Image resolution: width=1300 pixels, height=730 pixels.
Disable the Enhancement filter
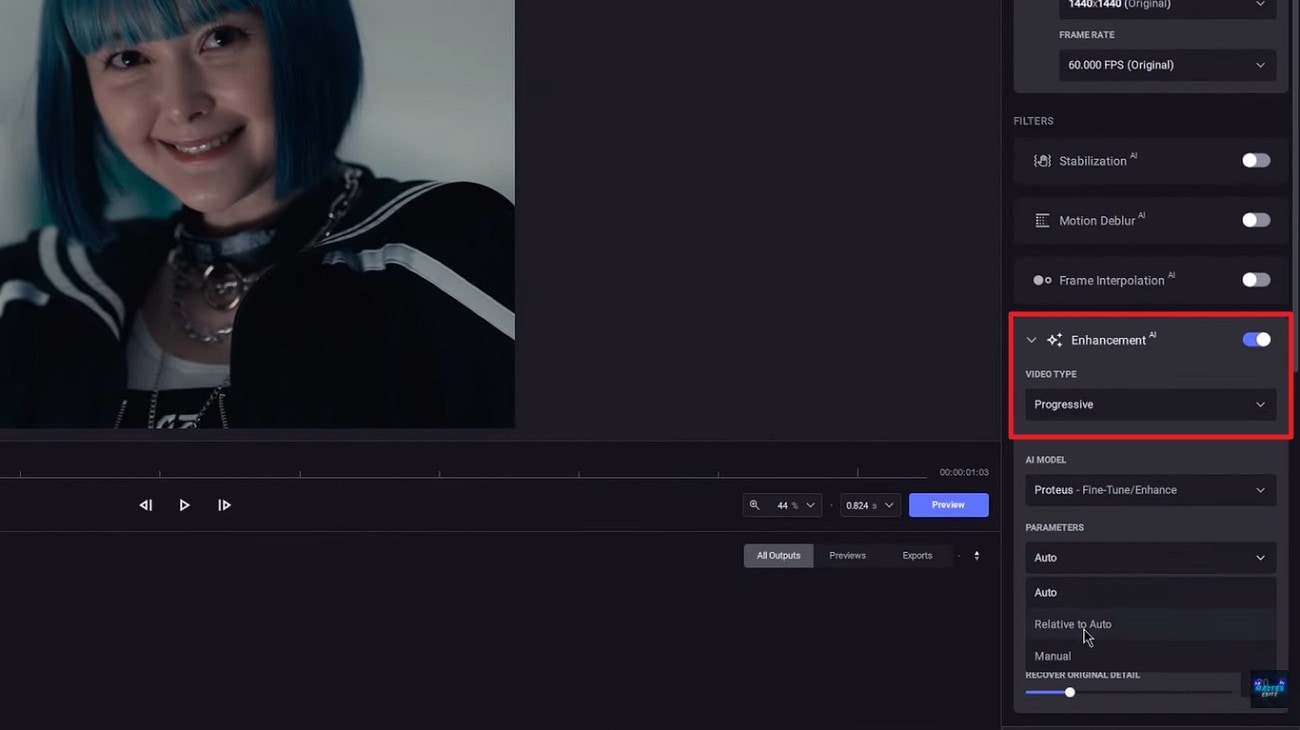(1255, 340)
